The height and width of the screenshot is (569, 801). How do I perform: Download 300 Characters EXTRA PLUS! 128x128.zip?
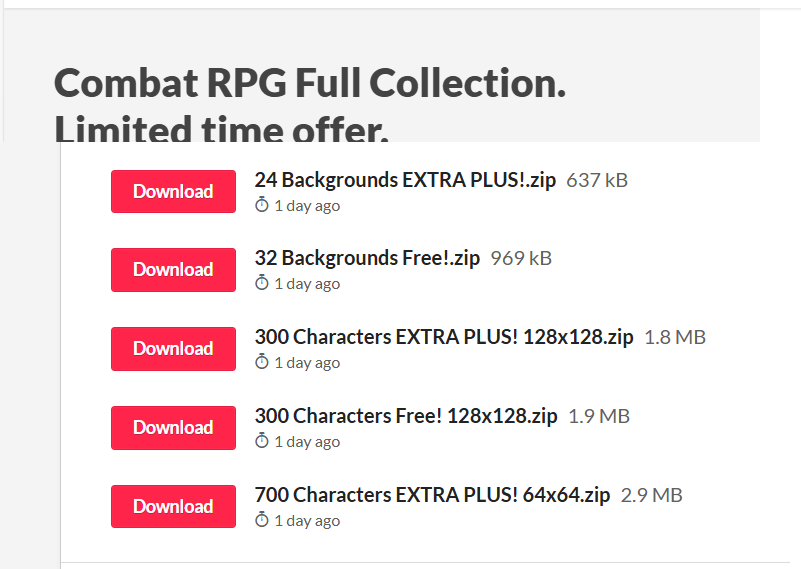pos(173,349)
